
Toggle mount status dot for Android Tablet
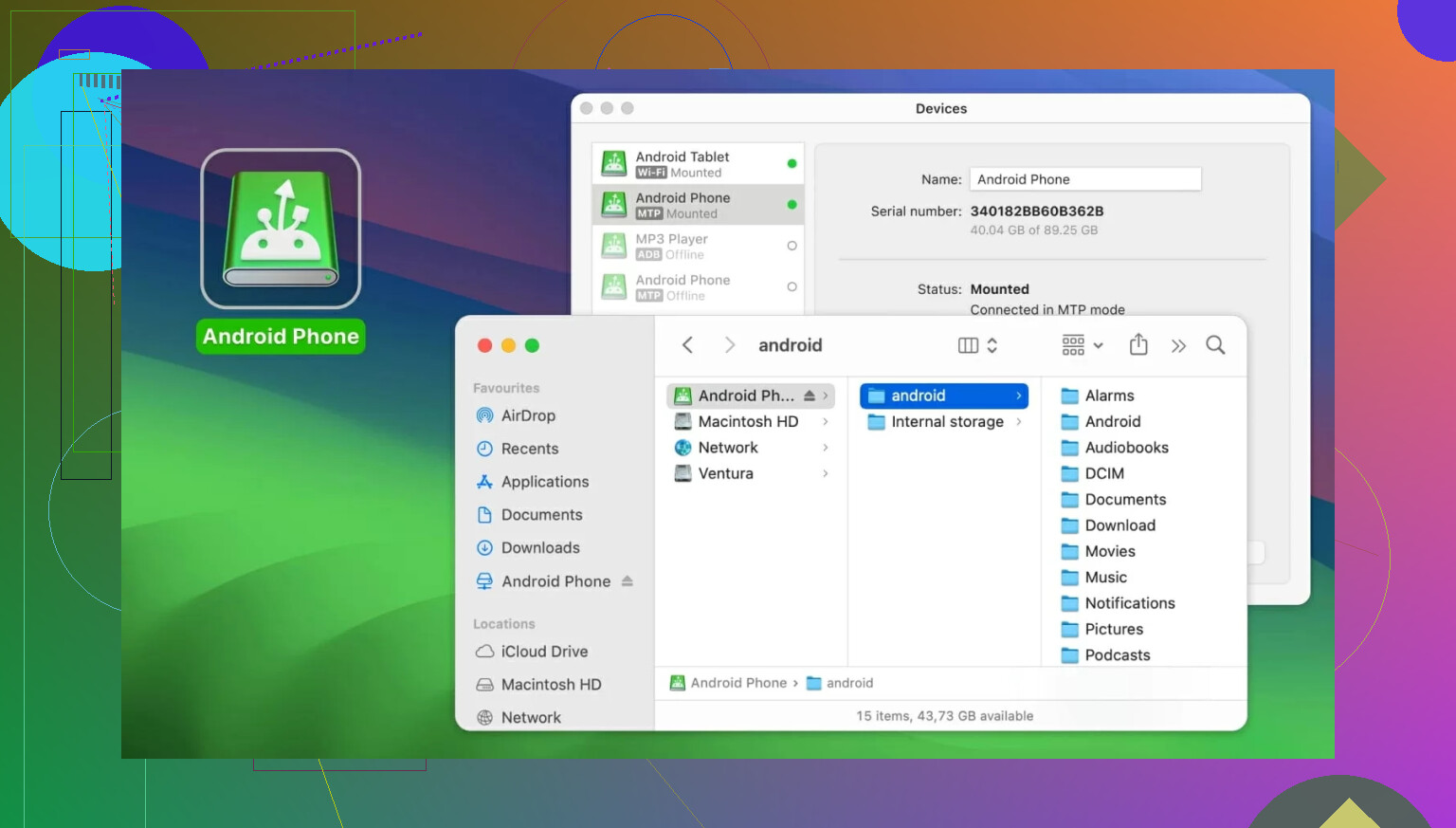pyautogui.click(x=792, y=164)
